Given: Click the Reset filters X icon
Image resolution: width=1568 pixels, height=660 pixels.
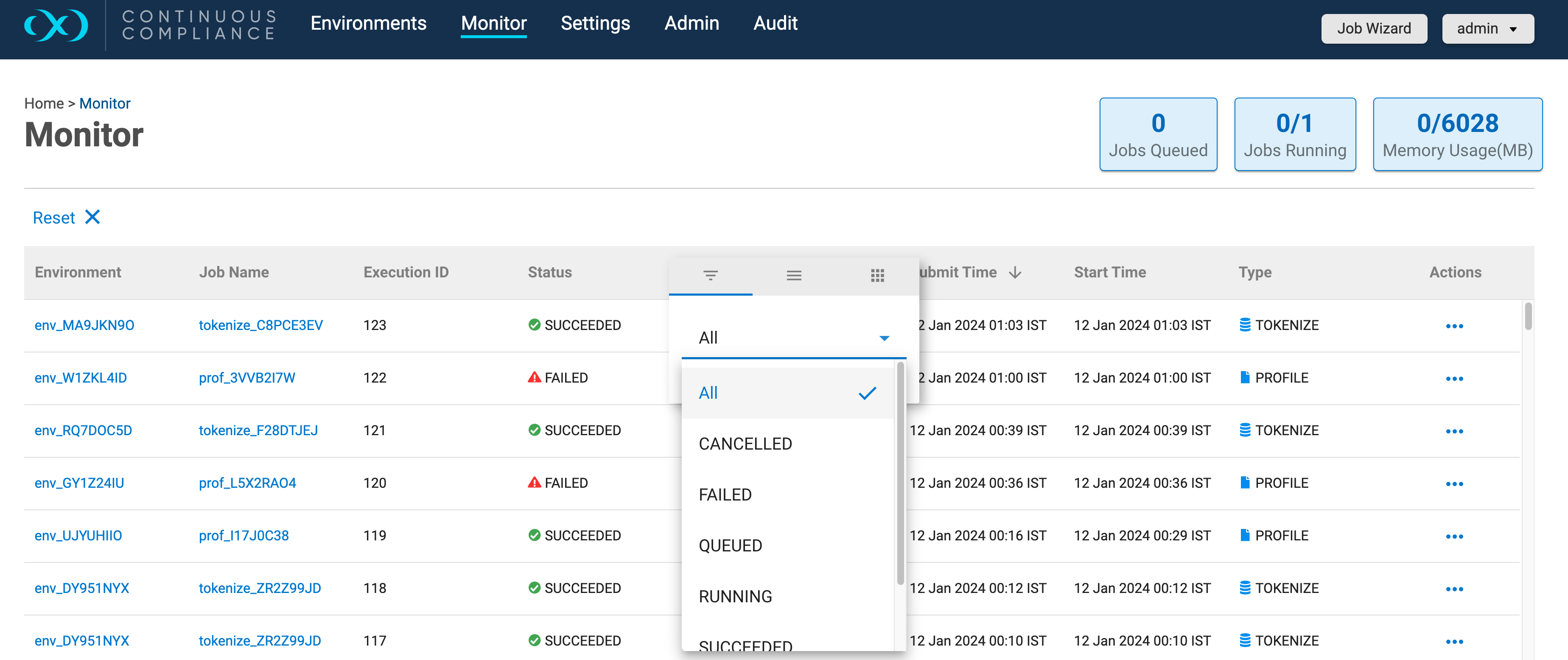Looking at the screenshot, I should [92, 217].
